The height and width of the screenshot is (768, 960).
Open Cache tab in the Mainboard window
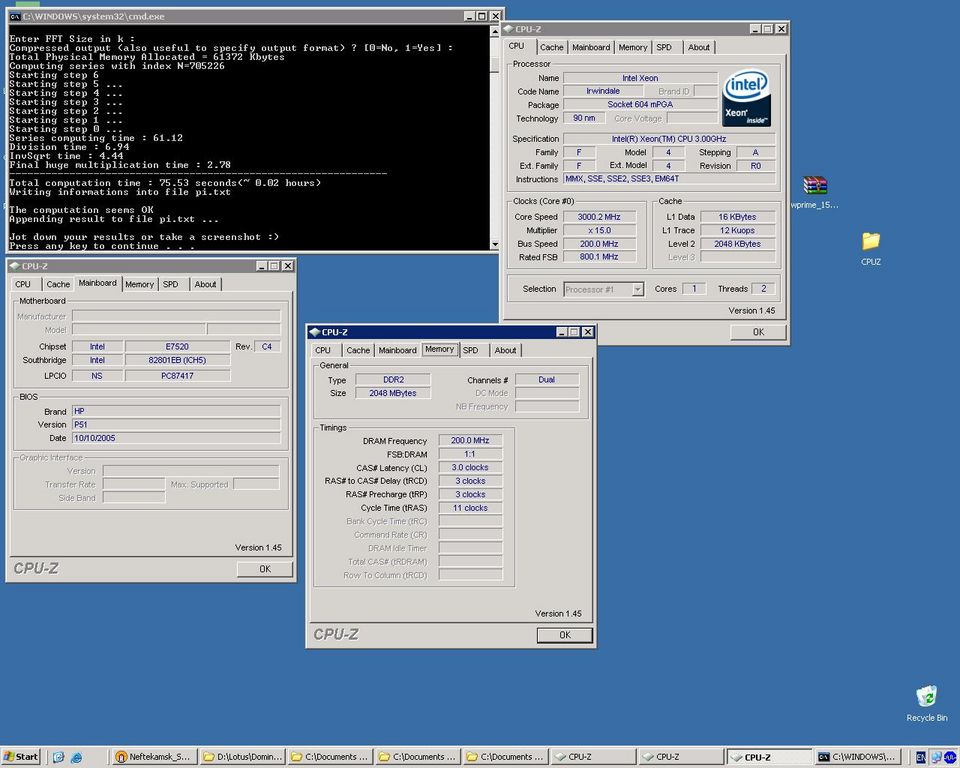[x=58, y=284]
